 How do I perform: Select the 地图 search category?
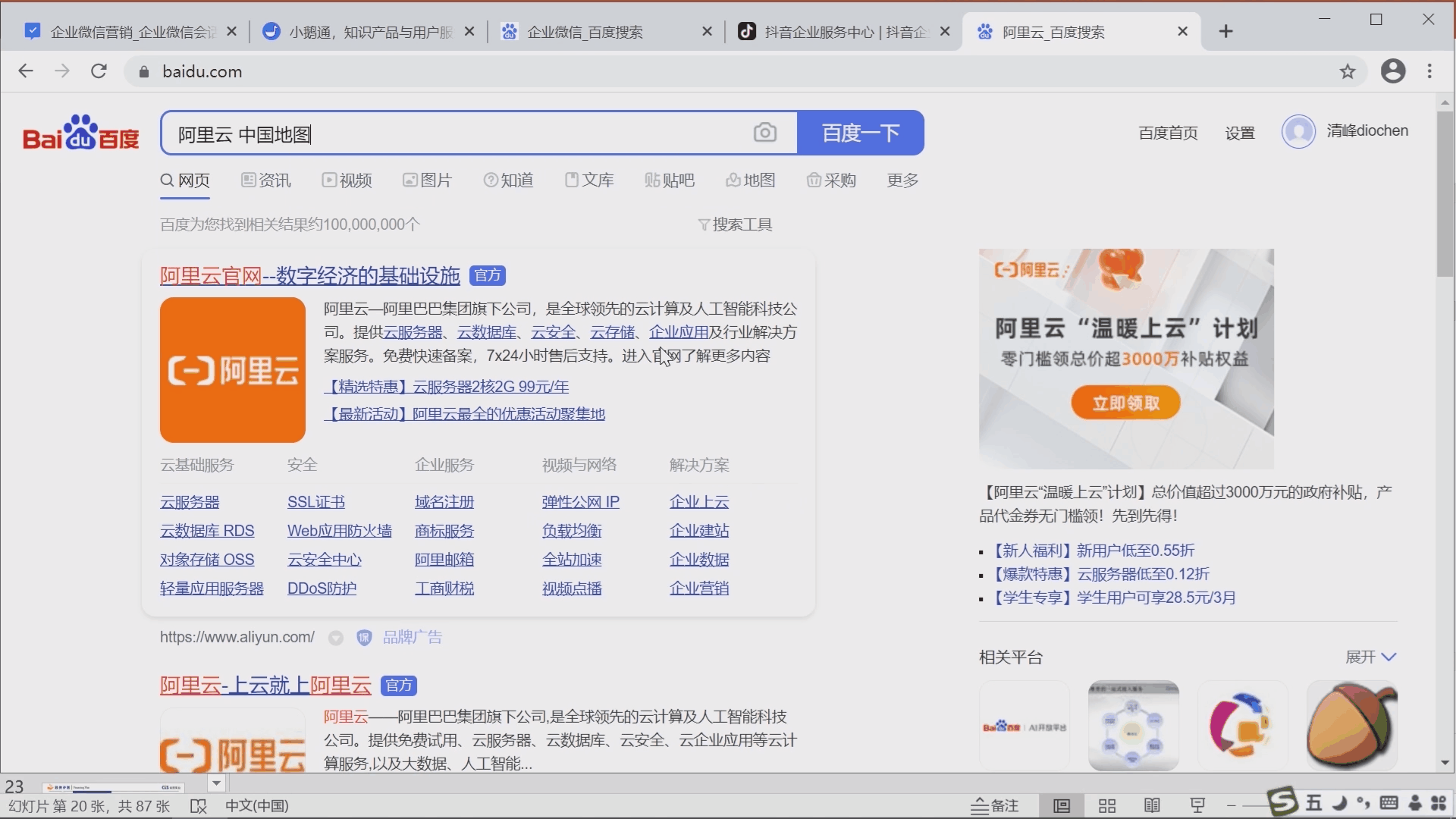pyautogui.click(x=751, y=180)
